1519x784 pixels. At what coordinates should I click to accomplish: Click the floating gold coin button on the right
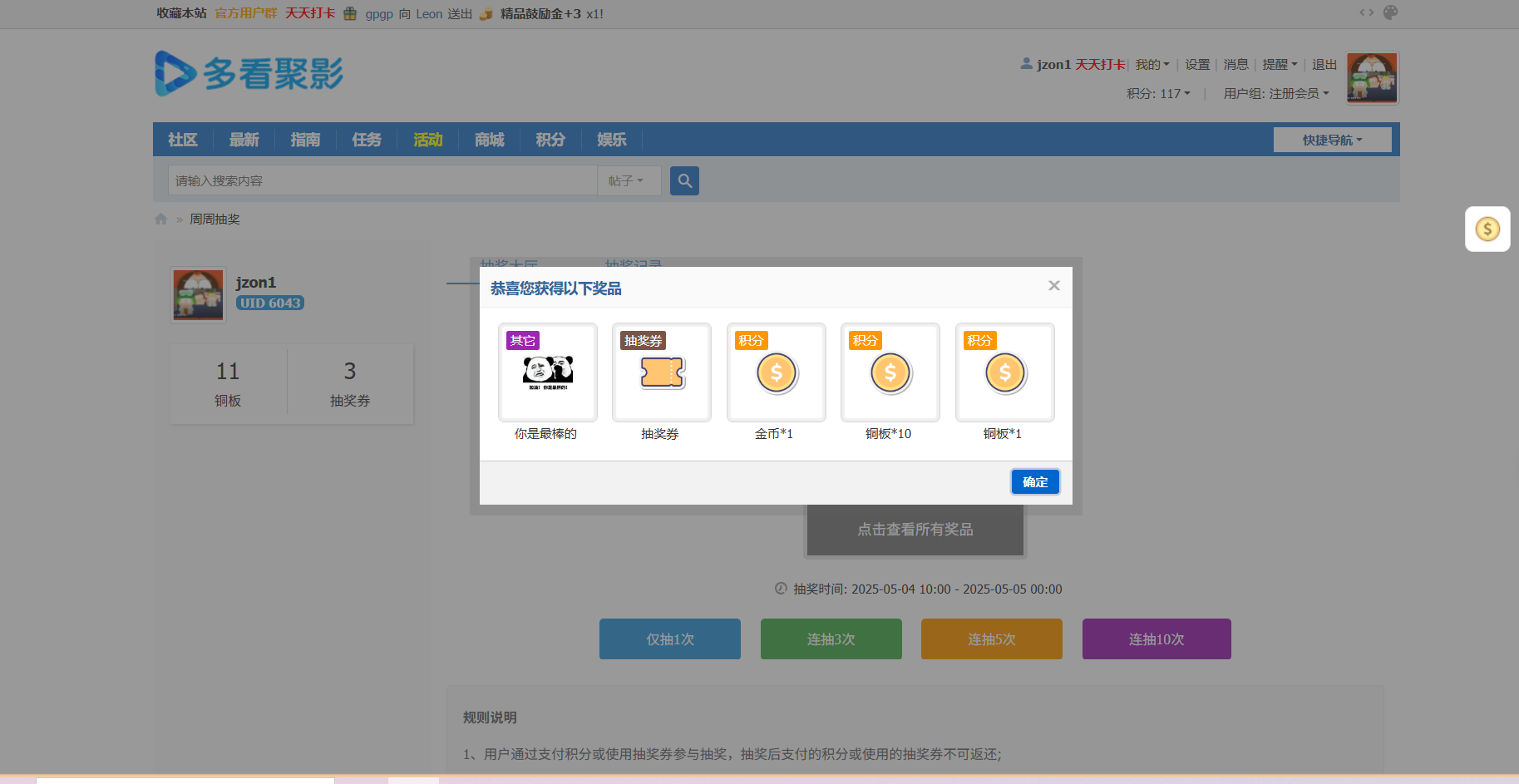pos(1487,228)
